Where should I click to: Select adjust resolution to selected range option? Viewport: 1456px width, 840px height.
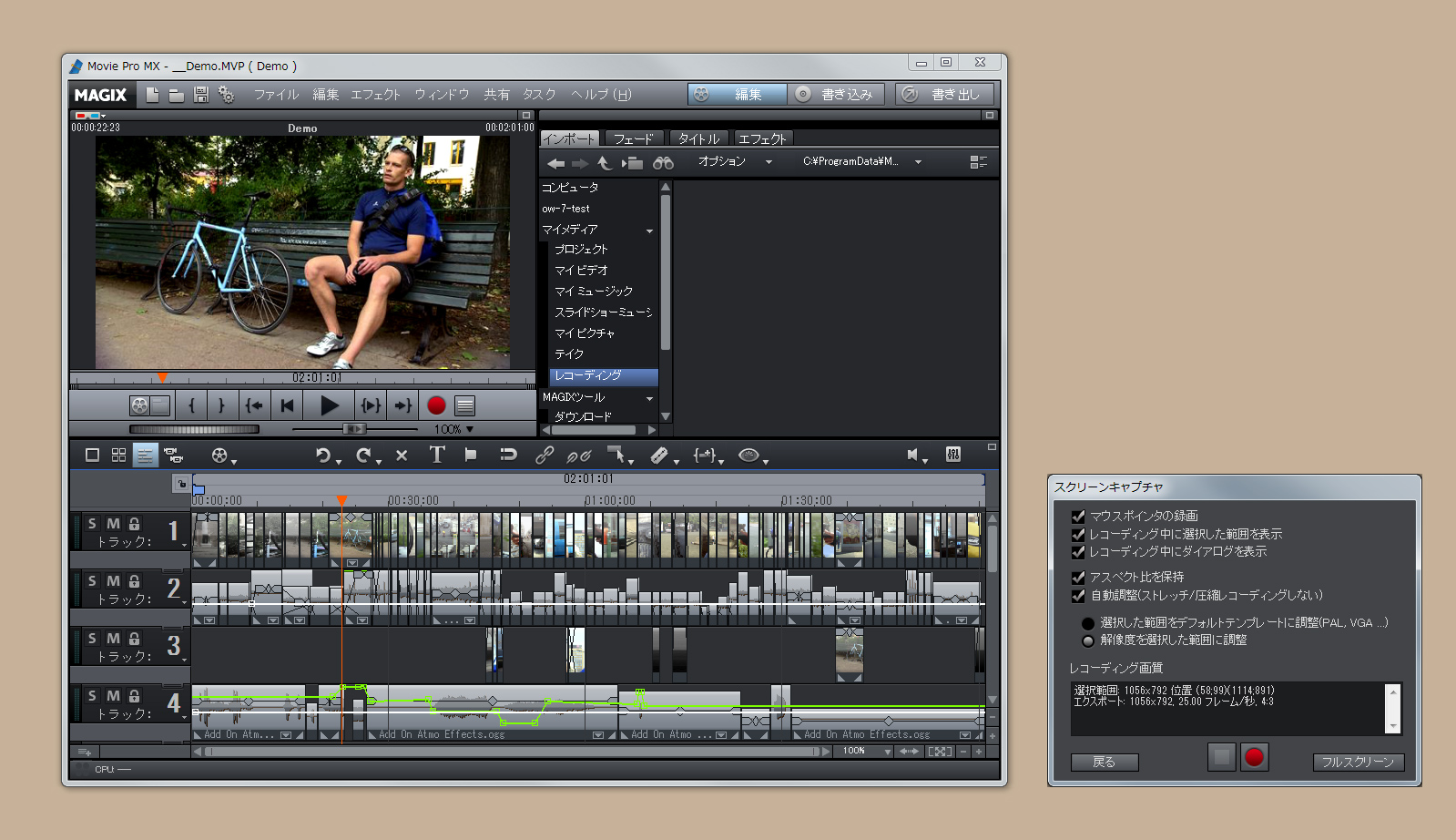pos(1087,640)
